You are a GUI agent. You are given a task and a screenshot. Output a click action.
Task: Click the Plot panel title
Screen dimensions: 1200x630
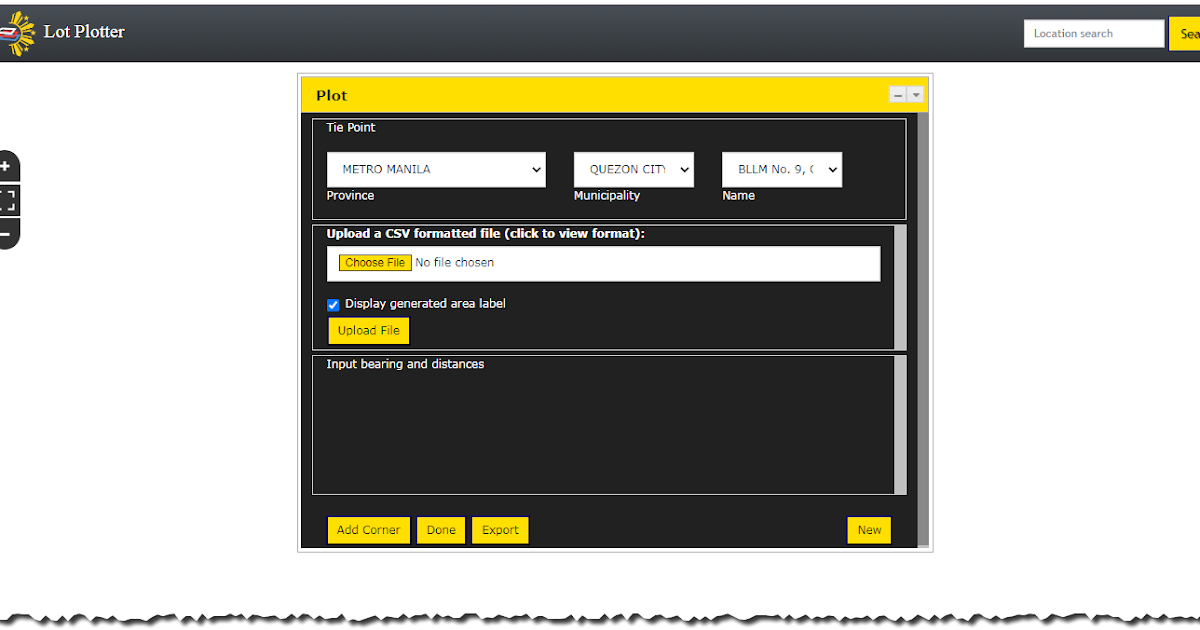(332, 96)
